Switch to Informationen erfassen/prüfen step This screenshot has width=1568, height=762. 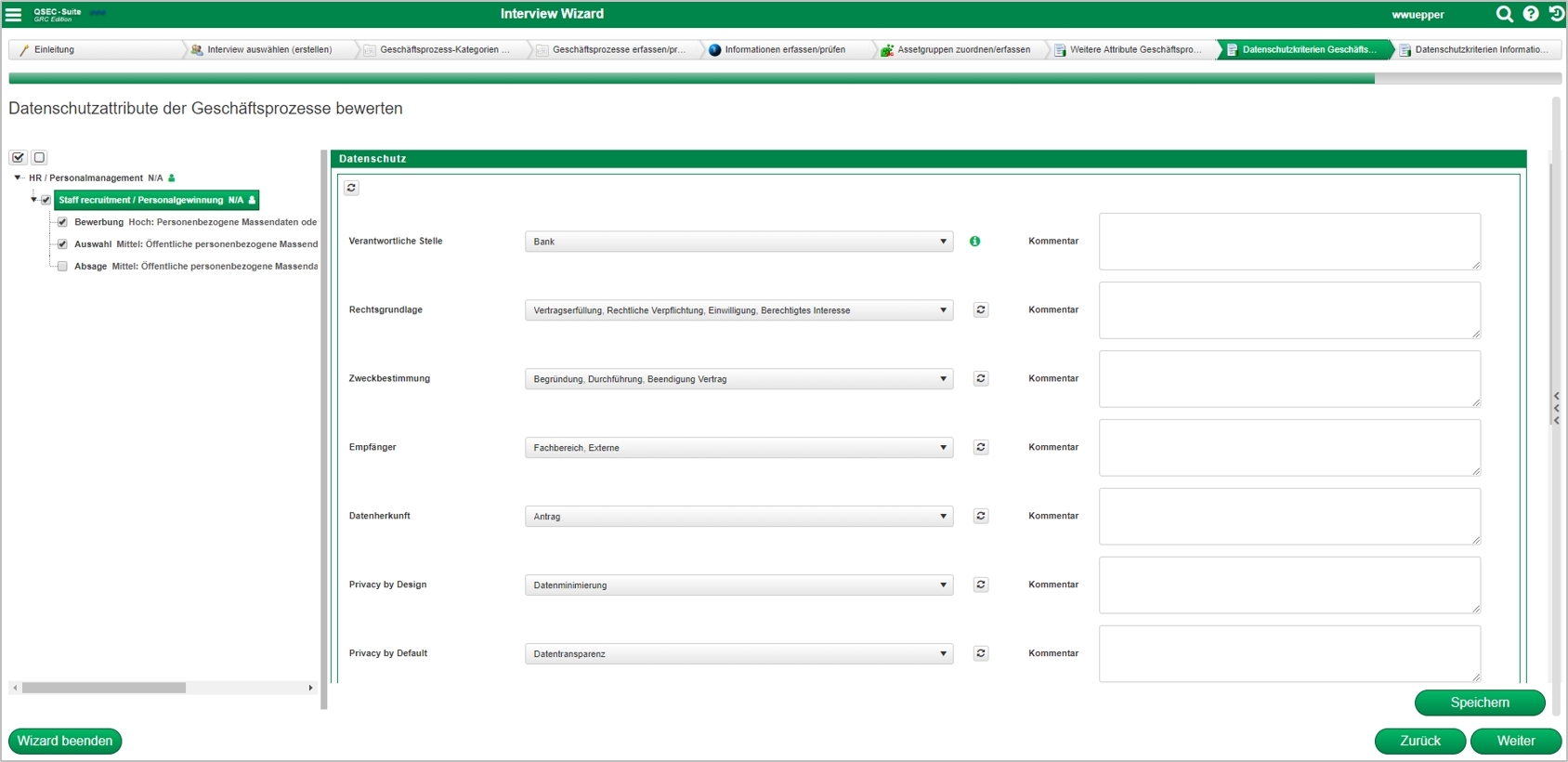click(790, 50)
